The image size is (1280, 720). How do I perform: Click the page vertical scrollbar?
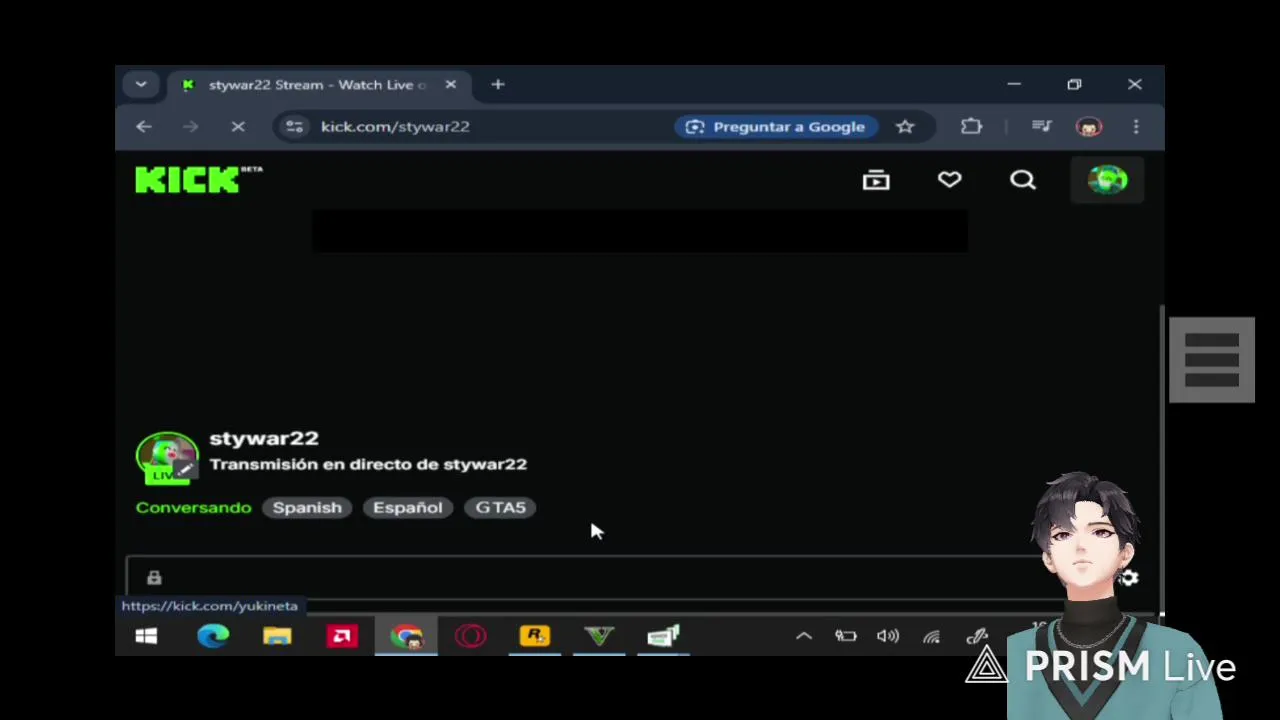(x=1160, y=459)
